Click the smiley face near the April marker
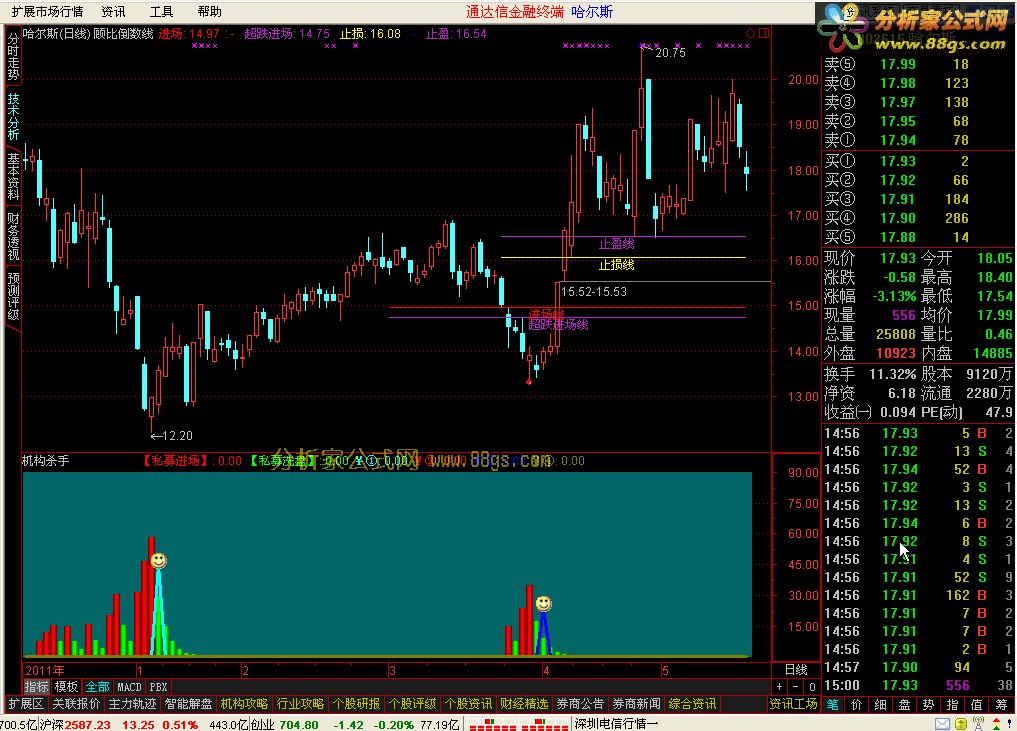Viewport: 1017px width, 731px height. [544, 604]
